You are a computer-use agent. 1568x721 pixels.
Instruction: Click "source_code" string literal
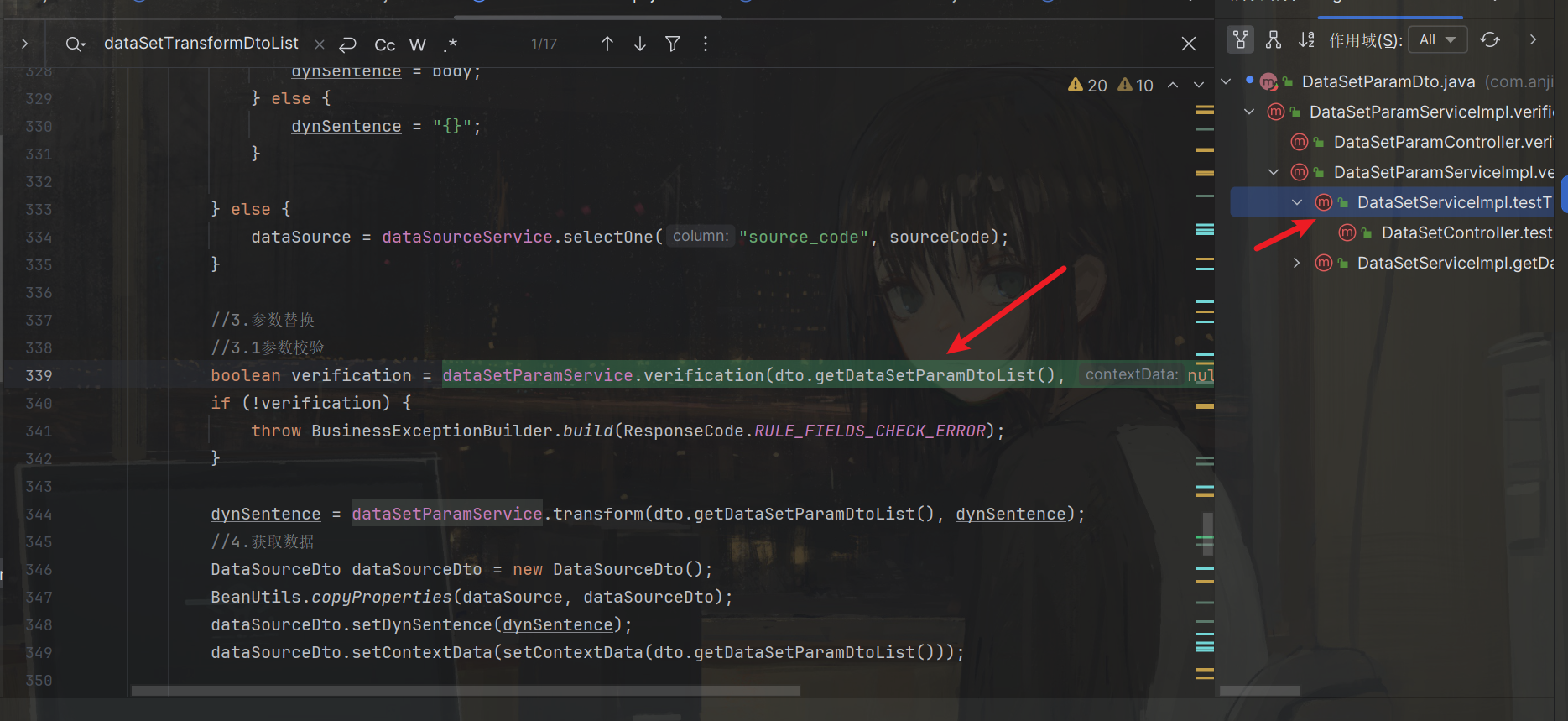804,237
